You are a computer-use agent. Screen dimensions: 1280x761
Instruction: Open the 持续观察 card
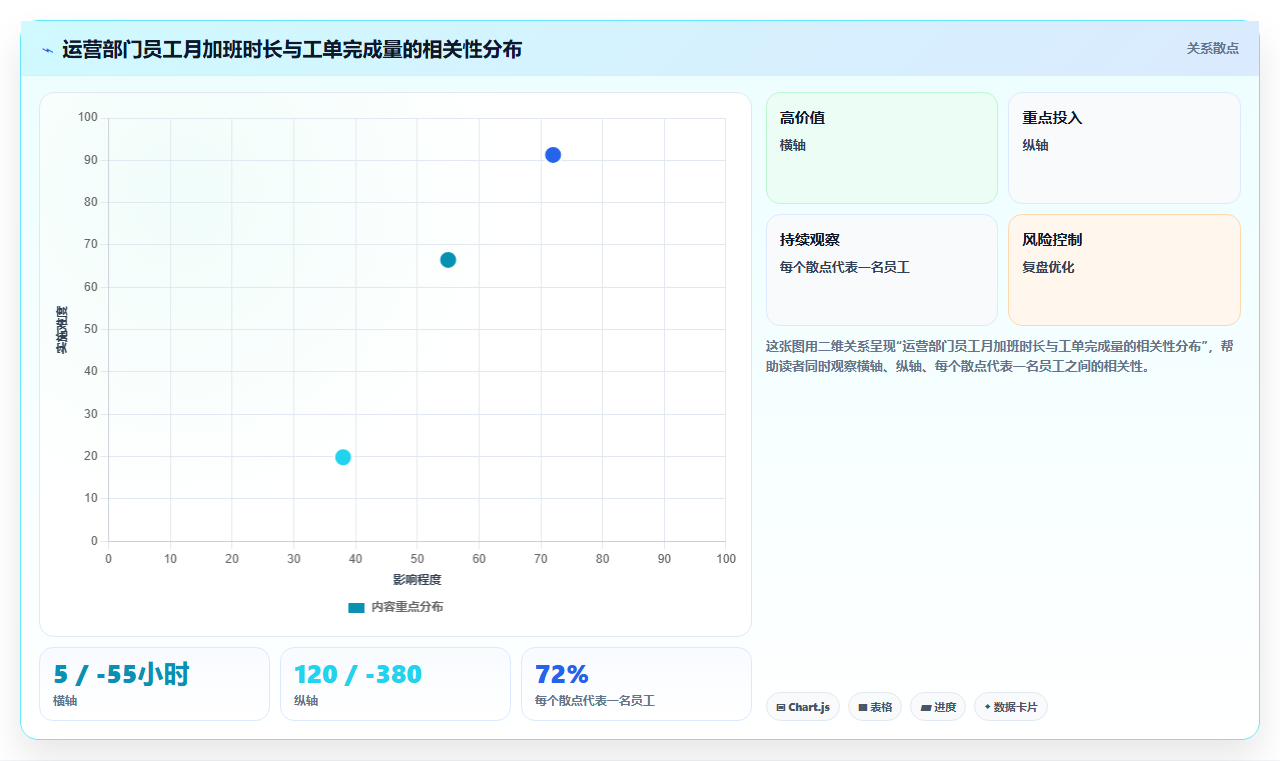[882, 270]
